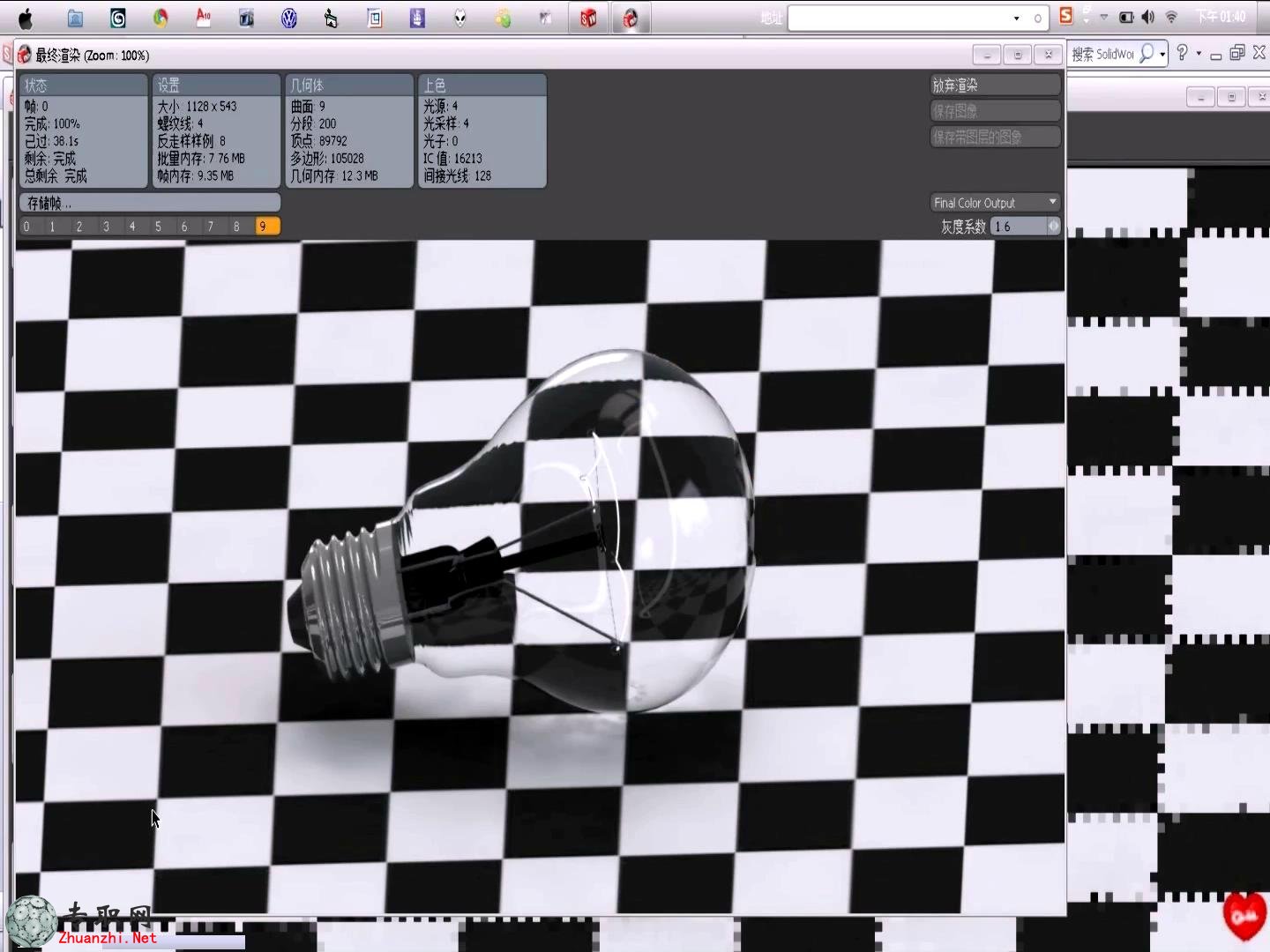The height and width of the screenshot is (952, 1270).
Task: Open the SolidWorks help question mark
Action: coord(1183,53)
